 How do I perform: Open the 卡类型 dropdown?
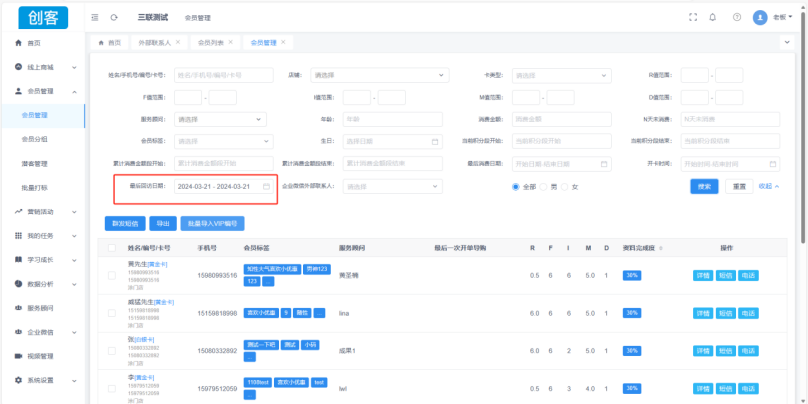562,75
